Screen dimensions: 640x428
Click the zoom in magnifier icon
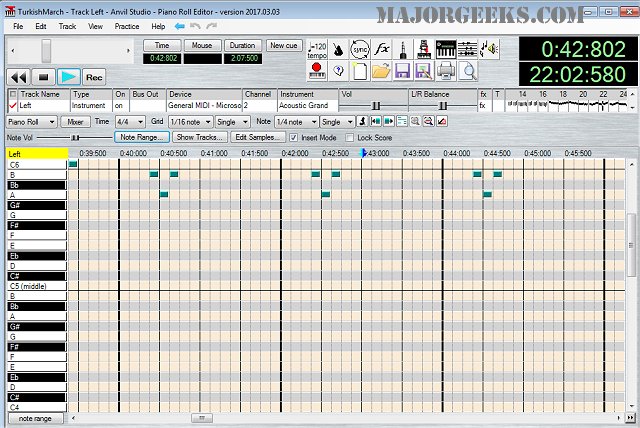415,121
